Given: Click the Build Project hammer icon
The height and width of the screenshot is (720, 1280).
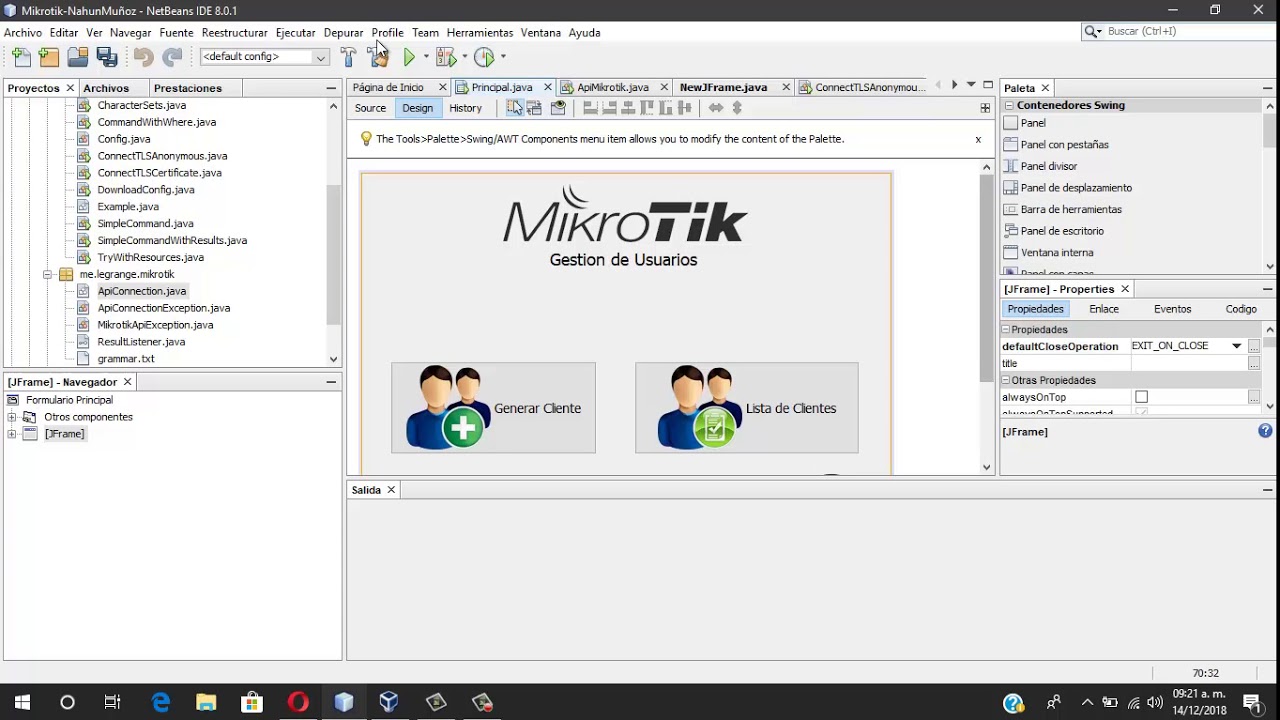Looking at the screenshot, I should point(348,57).
